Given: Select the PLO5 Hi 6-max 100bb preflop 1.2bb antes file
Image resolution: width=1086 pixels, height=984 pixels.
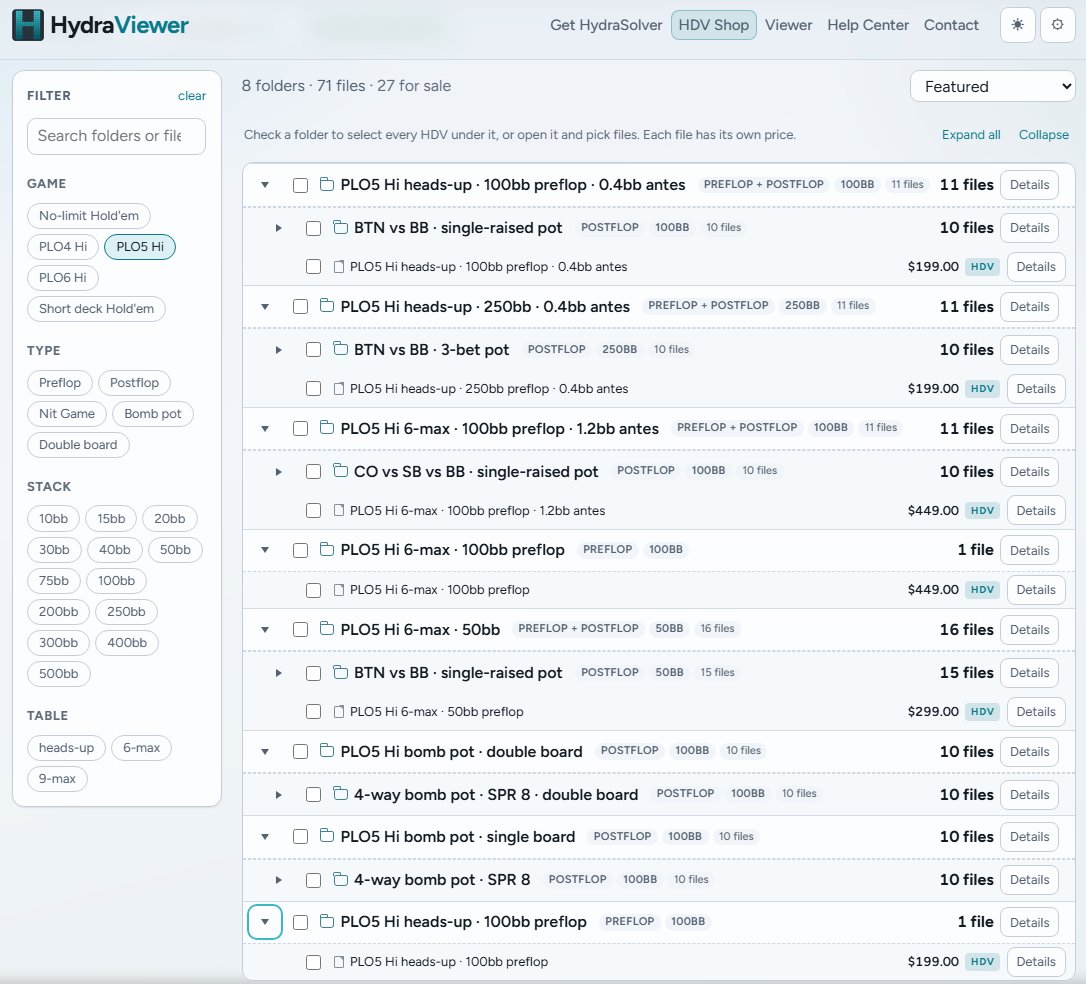Looking at the screenshot, I should 313,510.
